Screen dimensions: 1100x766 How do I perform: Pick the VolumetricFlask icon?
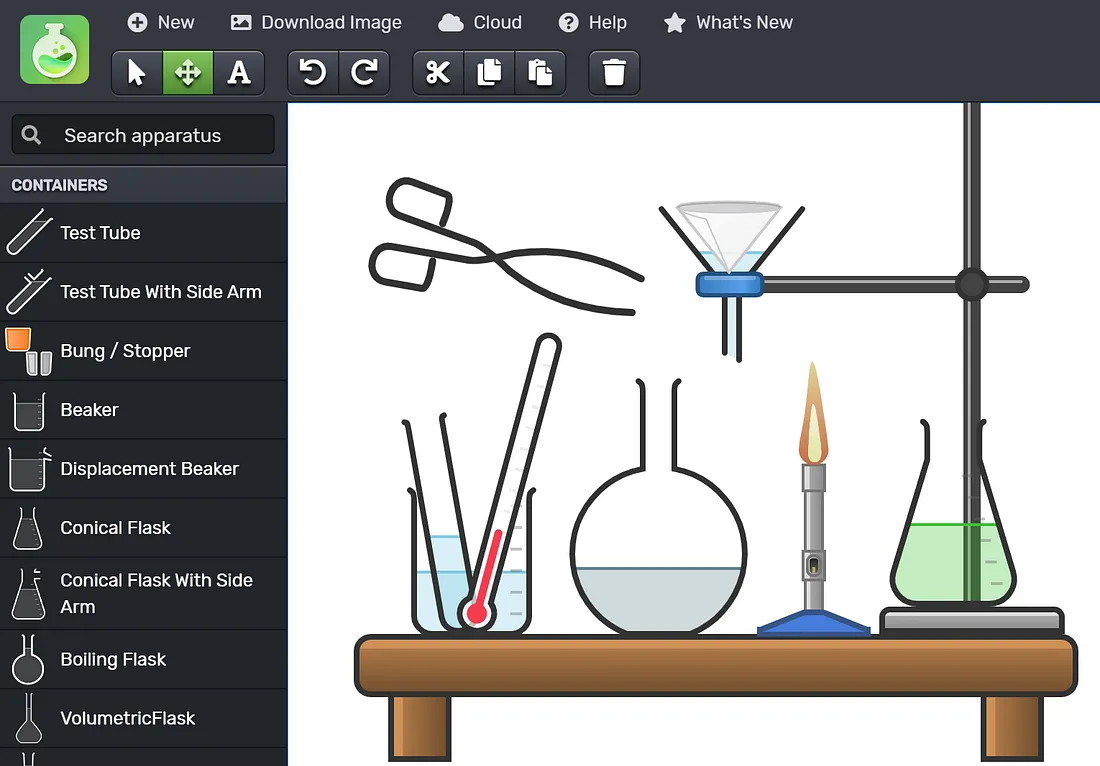point(29,718)
